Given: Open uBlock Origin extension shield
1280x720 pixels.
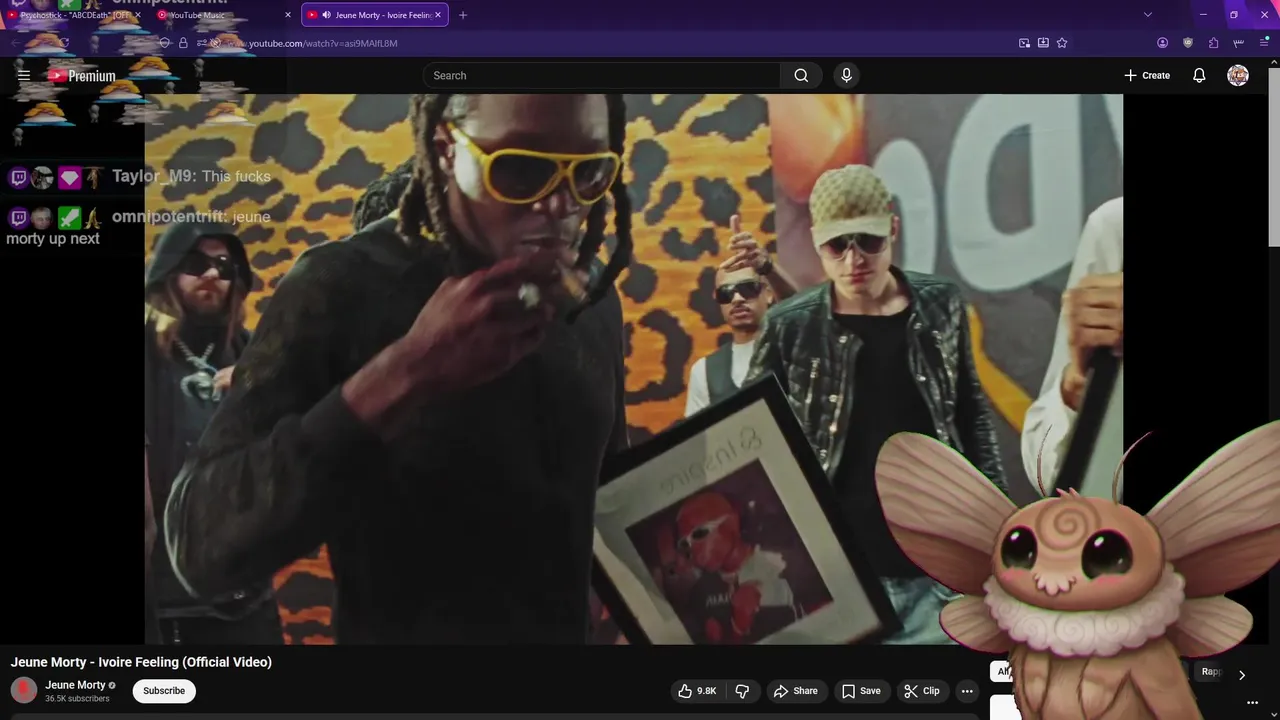Looking at the screenshot, I should pos(1188,43).
